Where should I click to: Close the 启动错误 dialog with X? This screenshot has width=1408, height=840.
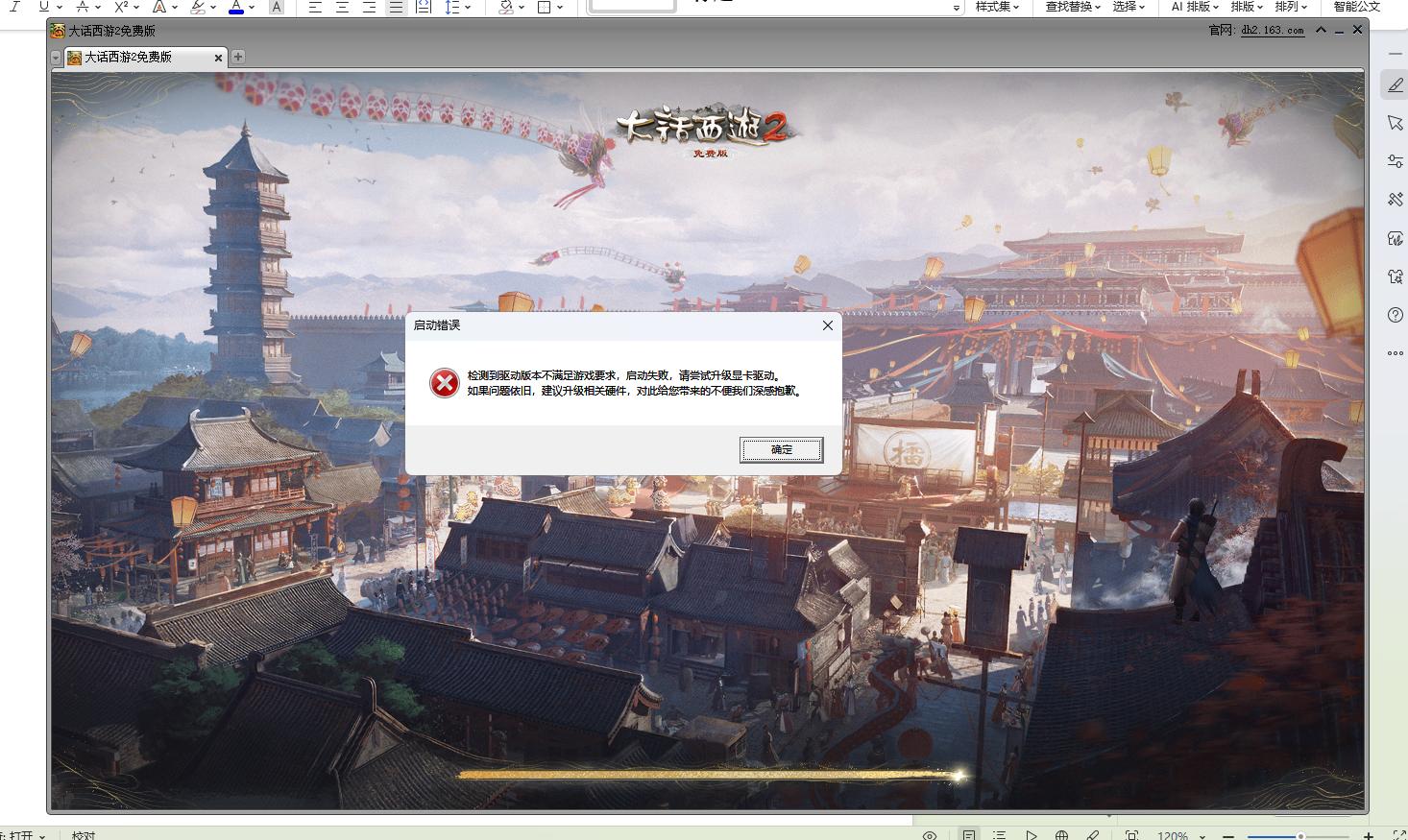point(827,325)
